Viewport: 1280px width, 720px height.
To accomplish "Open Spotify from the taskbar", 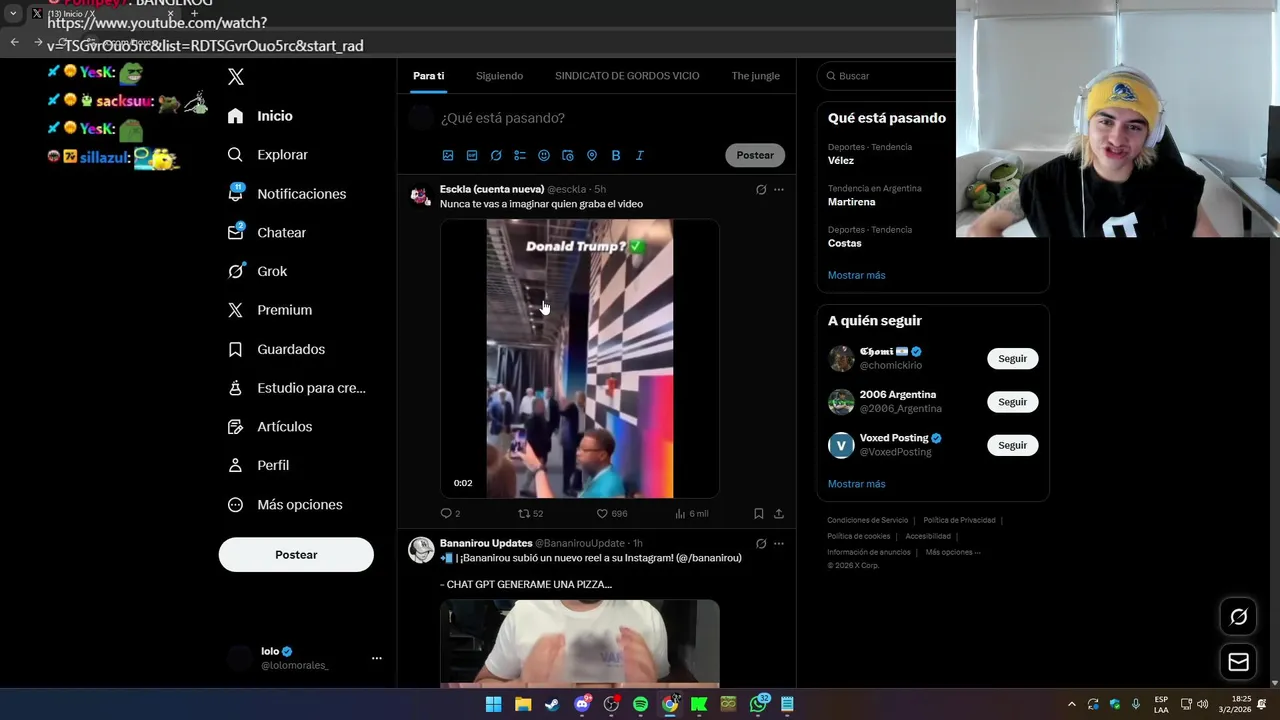I will pos(640,704).
